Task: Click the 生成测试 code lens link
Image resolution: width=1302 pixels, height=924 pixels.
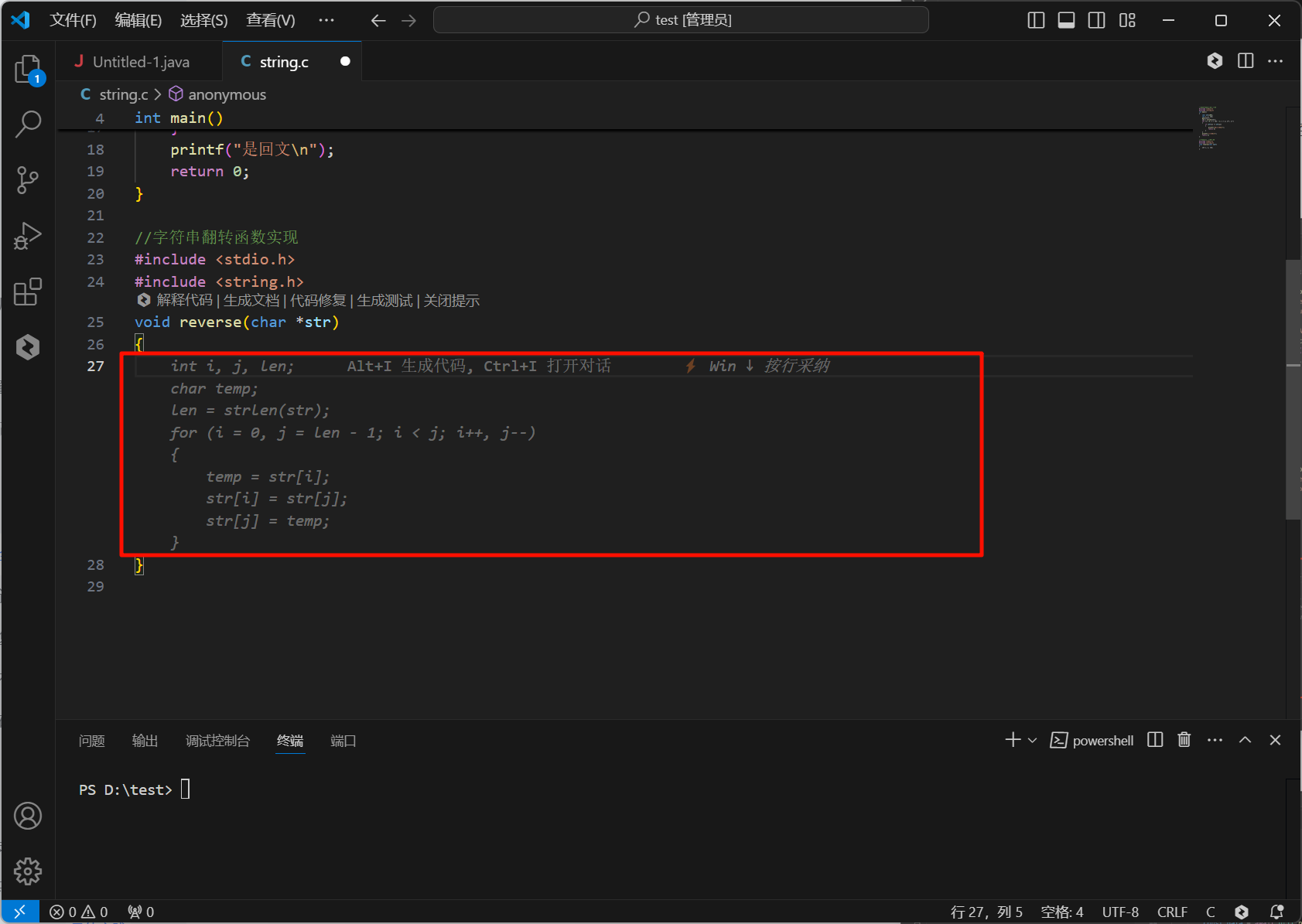Action: [x=384, y=301]
